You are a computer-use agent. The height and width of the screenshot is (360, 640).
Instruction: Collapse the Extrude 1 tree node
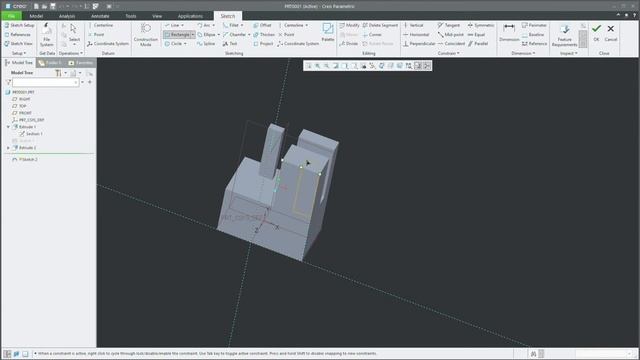[x=8, y=127]
